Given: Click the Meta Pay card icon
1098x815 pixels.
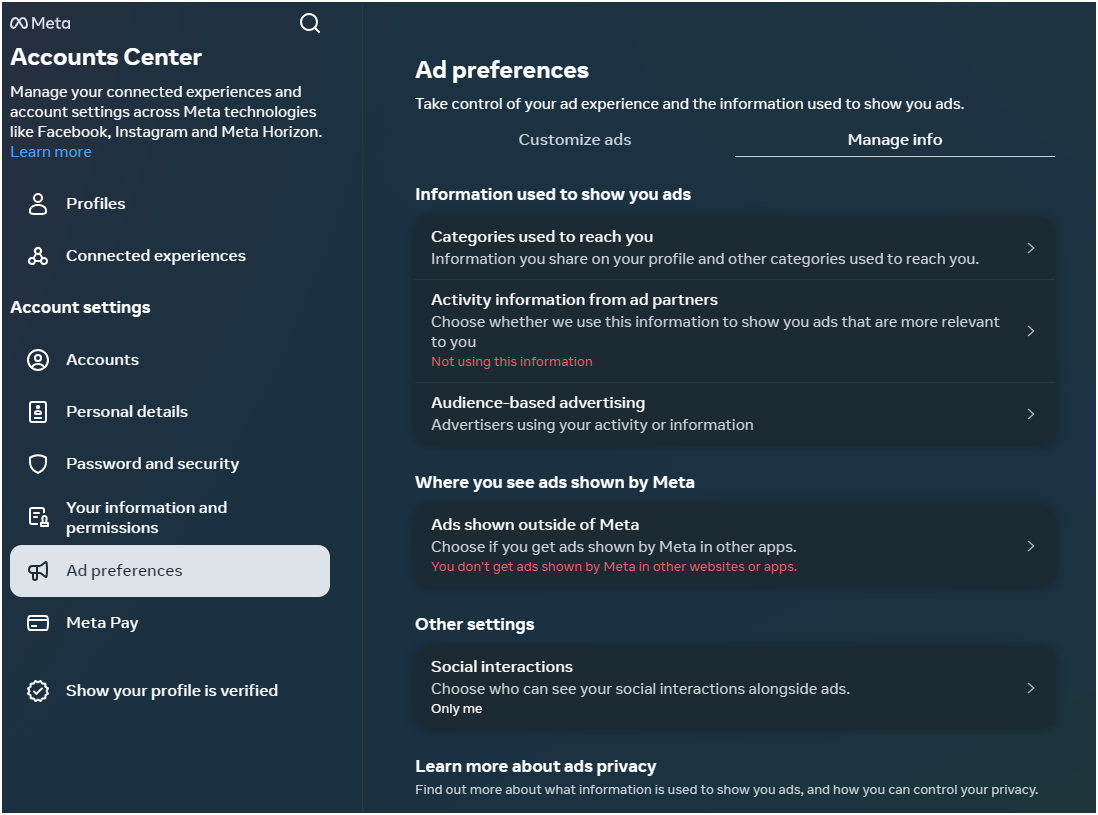Looking at the screenshot, I should coord(37,622).
